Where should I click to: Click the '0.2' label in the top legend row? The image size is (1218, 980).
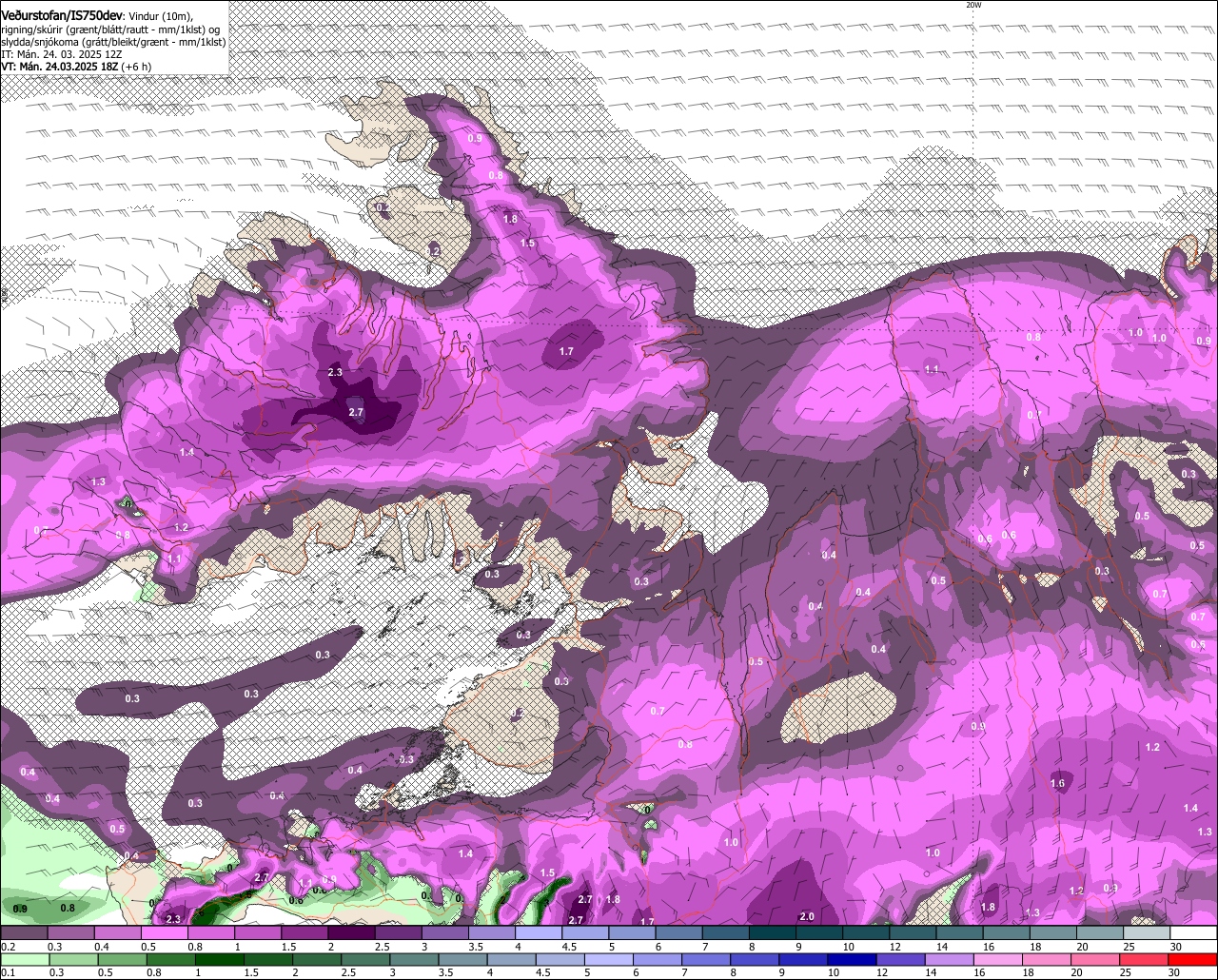pos(8,947)
